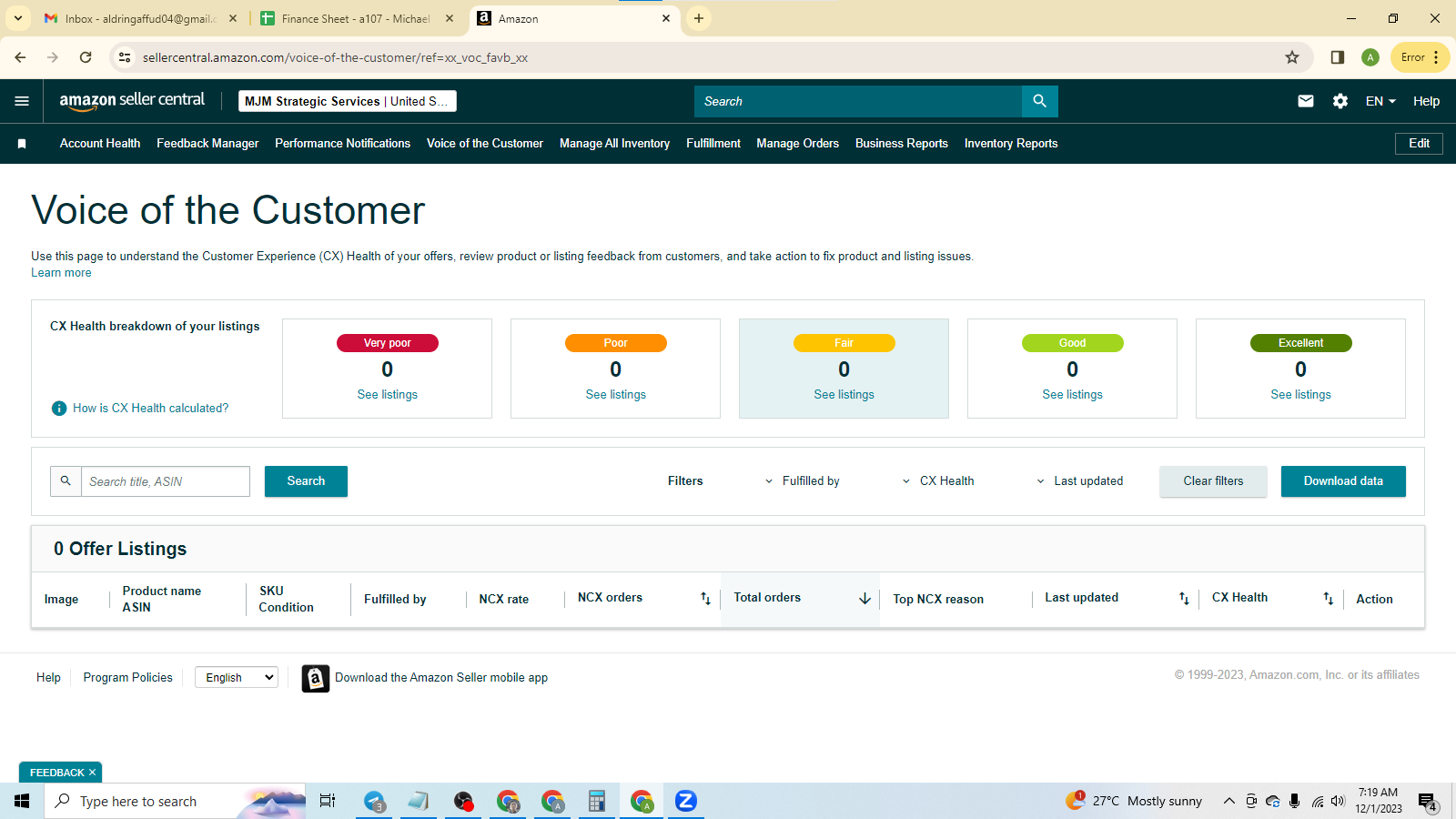Click the magnifier button in top search bar
This screenshot has height=819, width=1456.
[x=1039, y=101]
